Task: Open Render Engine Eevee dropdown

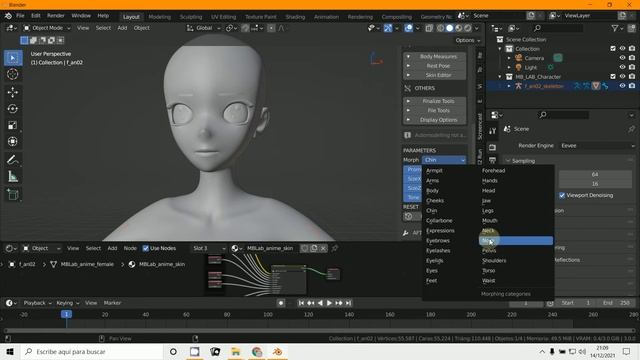Action: [597, 146]
